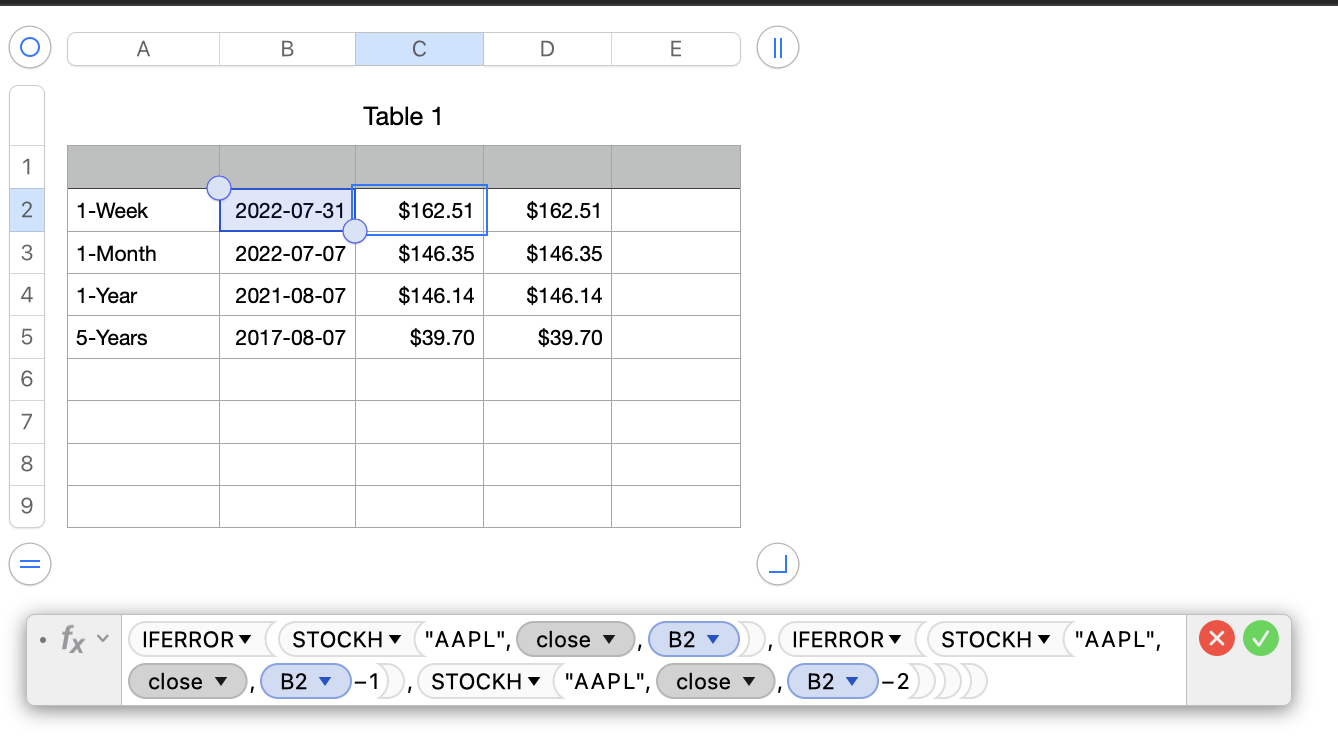Viewport: 1338px width, 744px height.
Task: Select the cell containing 2017-08-07
Action: pos(288,338)
